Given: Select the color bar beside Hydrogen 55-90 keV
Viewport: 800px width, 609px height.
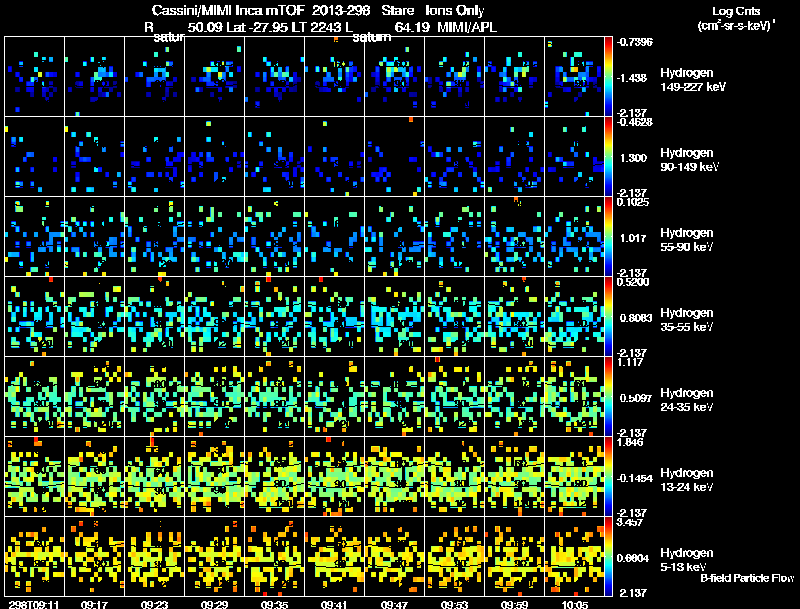Looking at the screenshot, I should click(x=608, y=237).
